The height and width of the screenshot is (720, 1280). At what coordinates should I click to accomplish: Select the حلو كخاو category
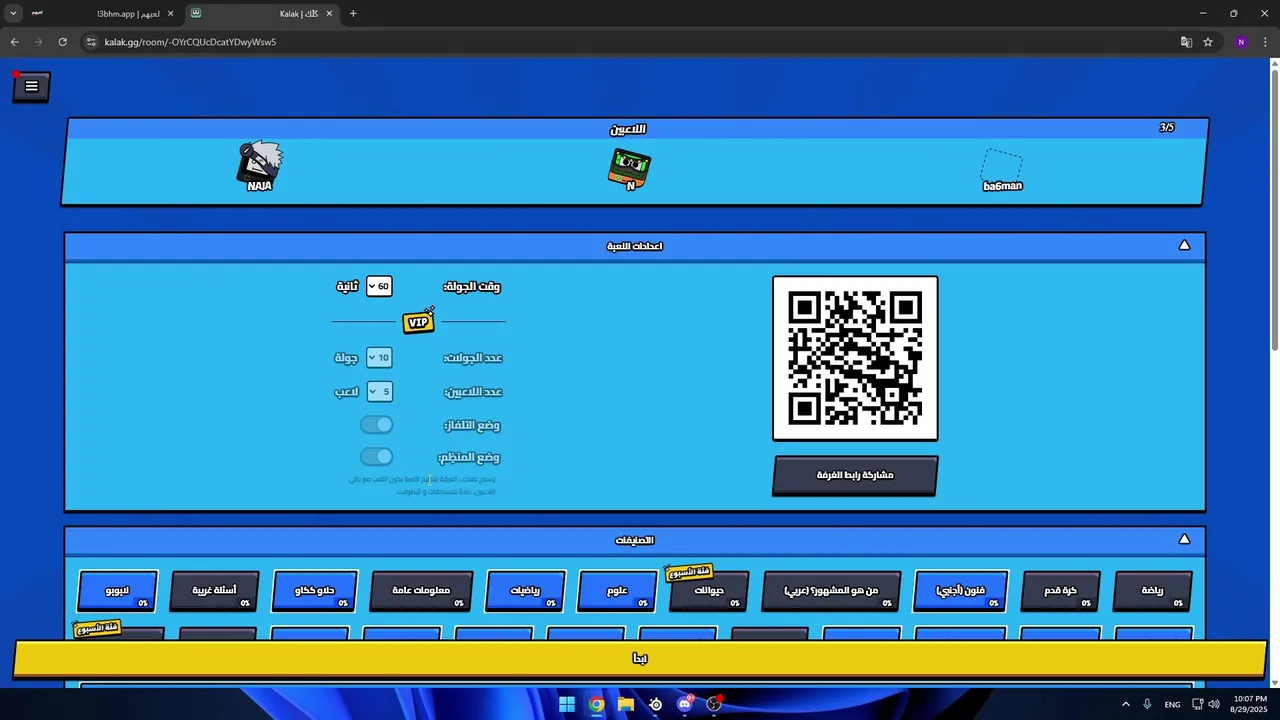tap(314, 591)
